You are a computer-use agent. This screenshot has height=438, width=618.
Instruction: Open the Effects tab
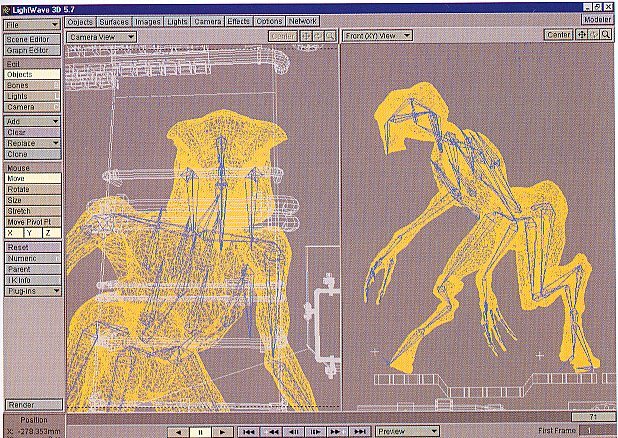pos(238,19)
